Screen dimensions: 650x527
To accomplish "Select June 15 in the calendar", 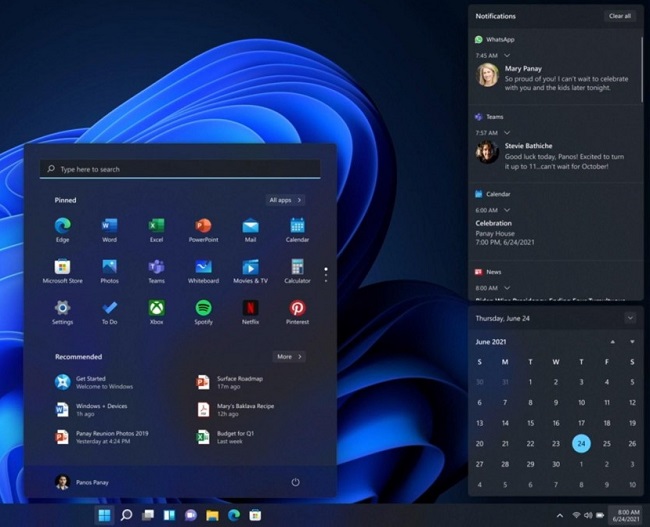I will click(530, 423).
